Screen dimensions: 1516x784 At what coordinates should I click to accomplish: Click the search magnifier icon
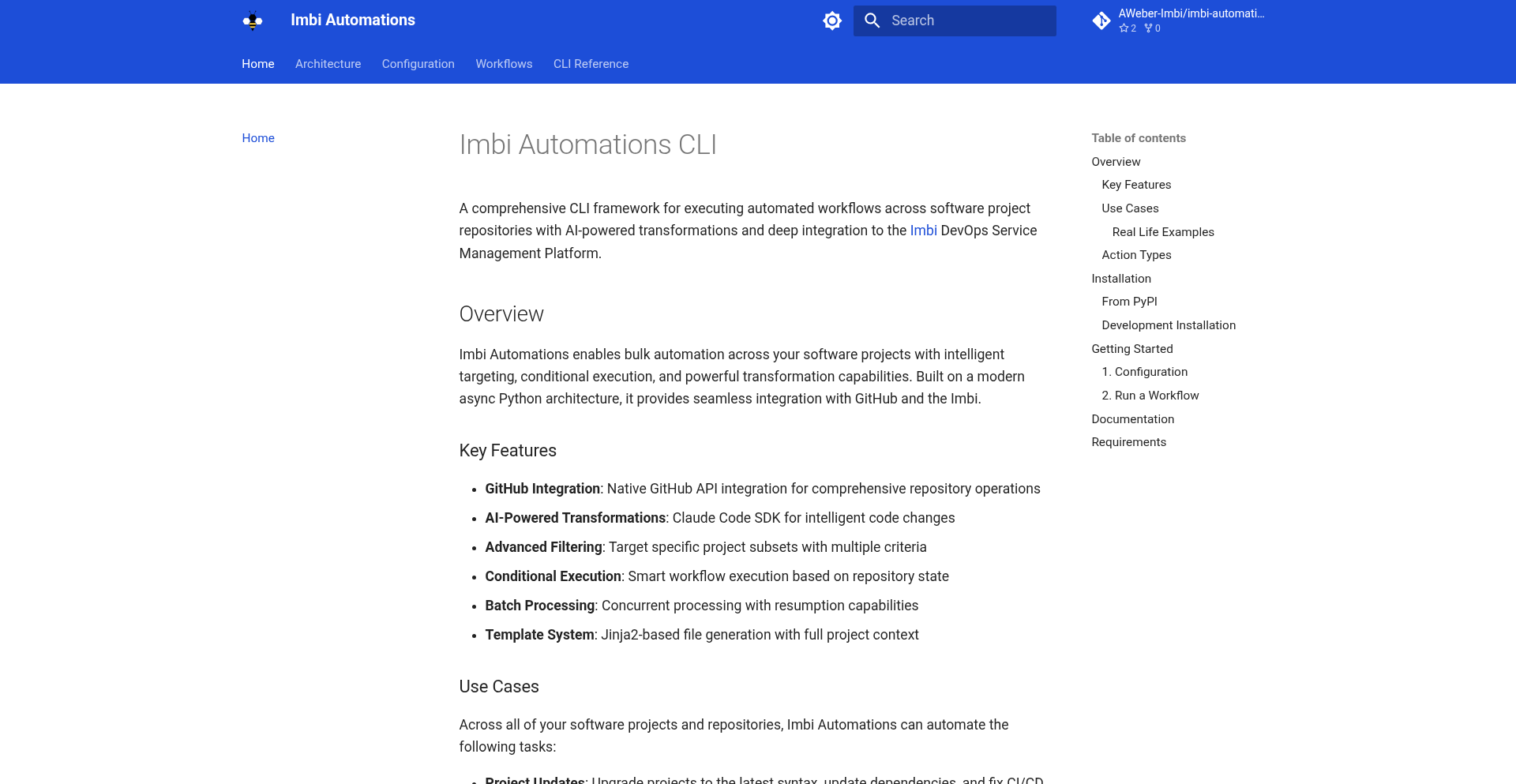pyautogui.click(x=872, y=21)
